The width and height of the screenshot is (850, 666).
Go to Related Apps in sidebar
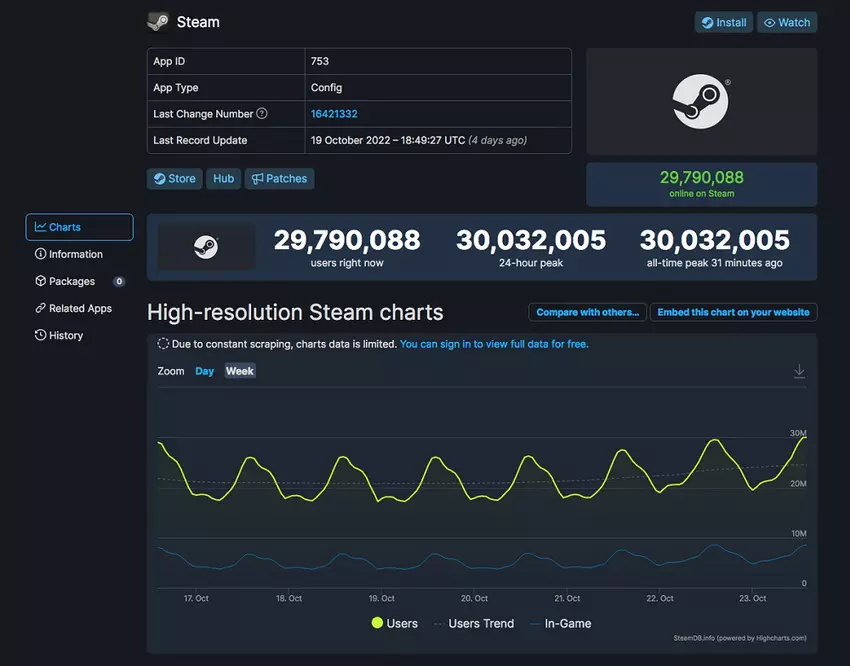(x=80, y=308)
